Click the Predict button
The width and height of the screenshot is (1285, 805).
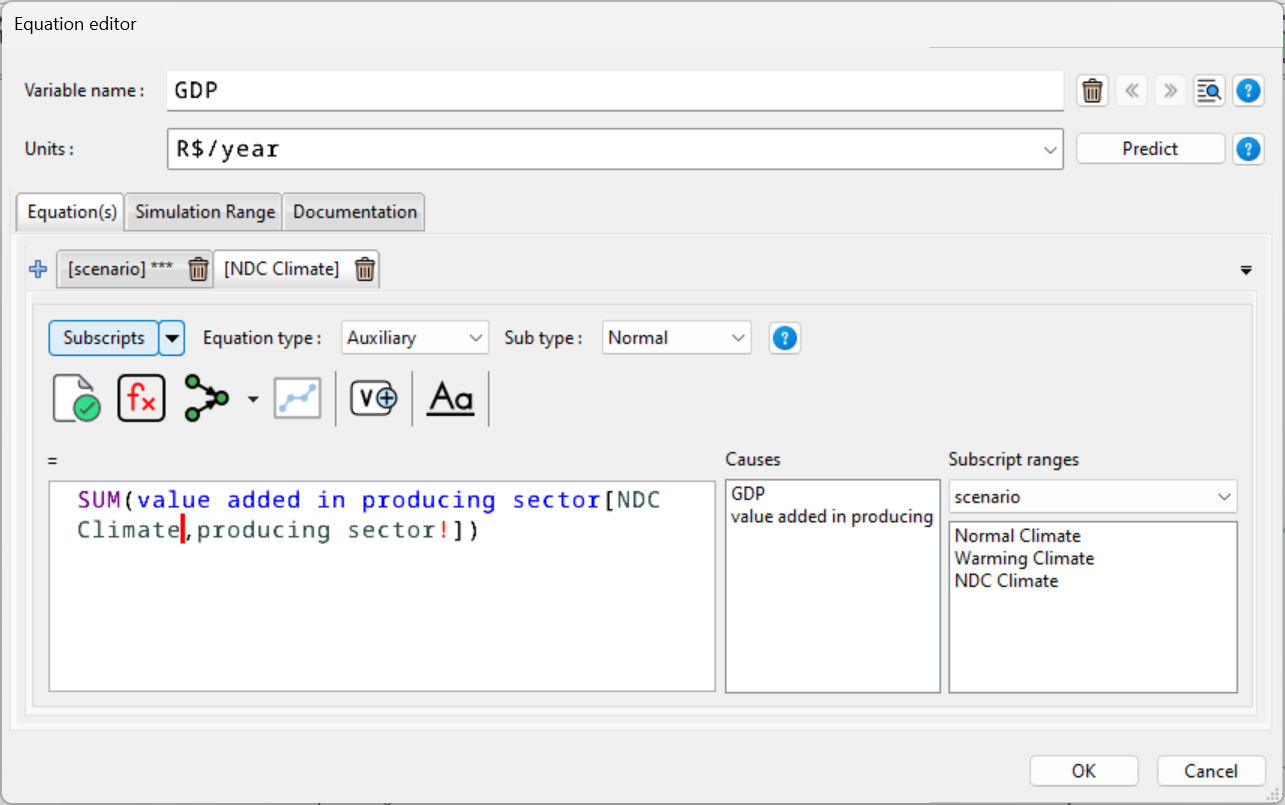click(x=1150, y=149)
